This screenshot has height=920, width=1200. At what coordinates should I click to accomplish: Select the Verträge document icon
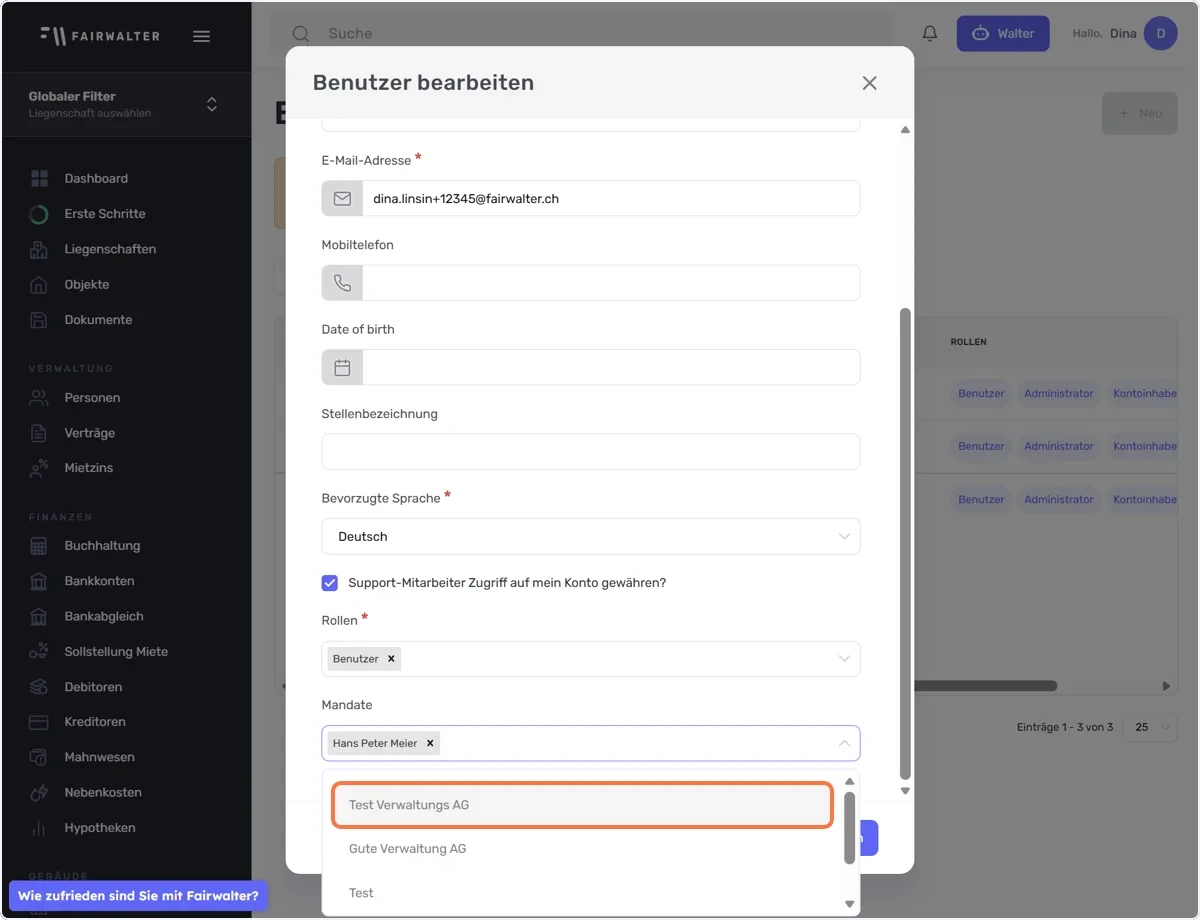coord(39,433)
